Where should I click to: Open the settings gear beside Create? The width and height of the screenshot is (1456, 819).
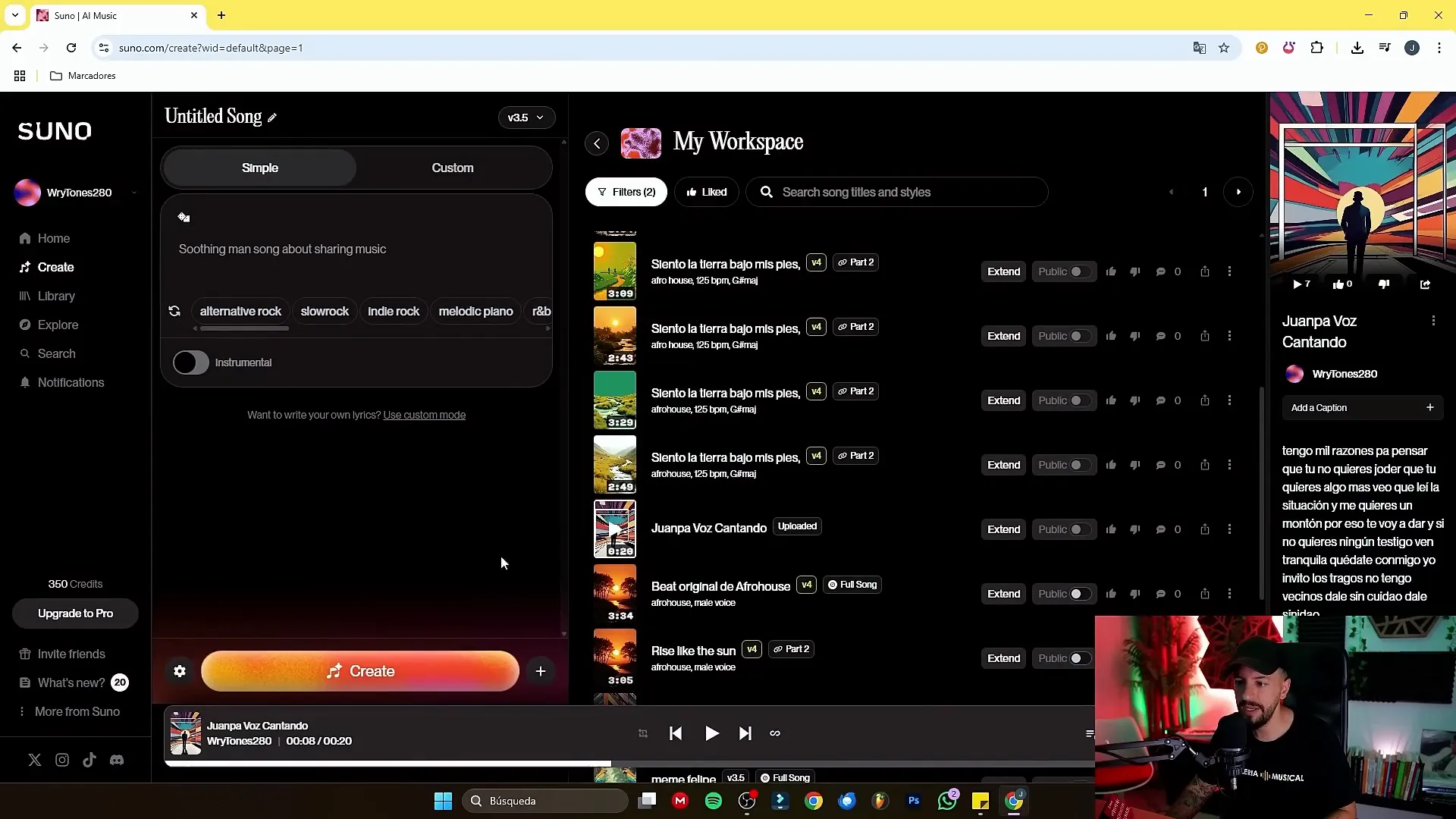[180, 671]
